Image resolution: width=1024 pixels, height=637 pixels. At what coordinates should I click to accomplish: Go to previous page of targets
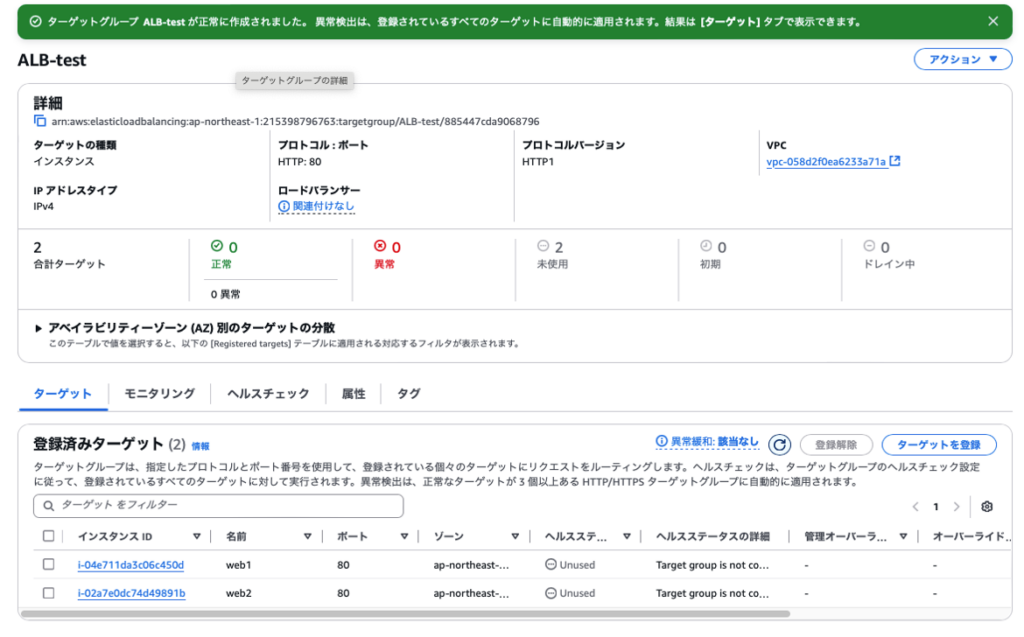point(915,507)
